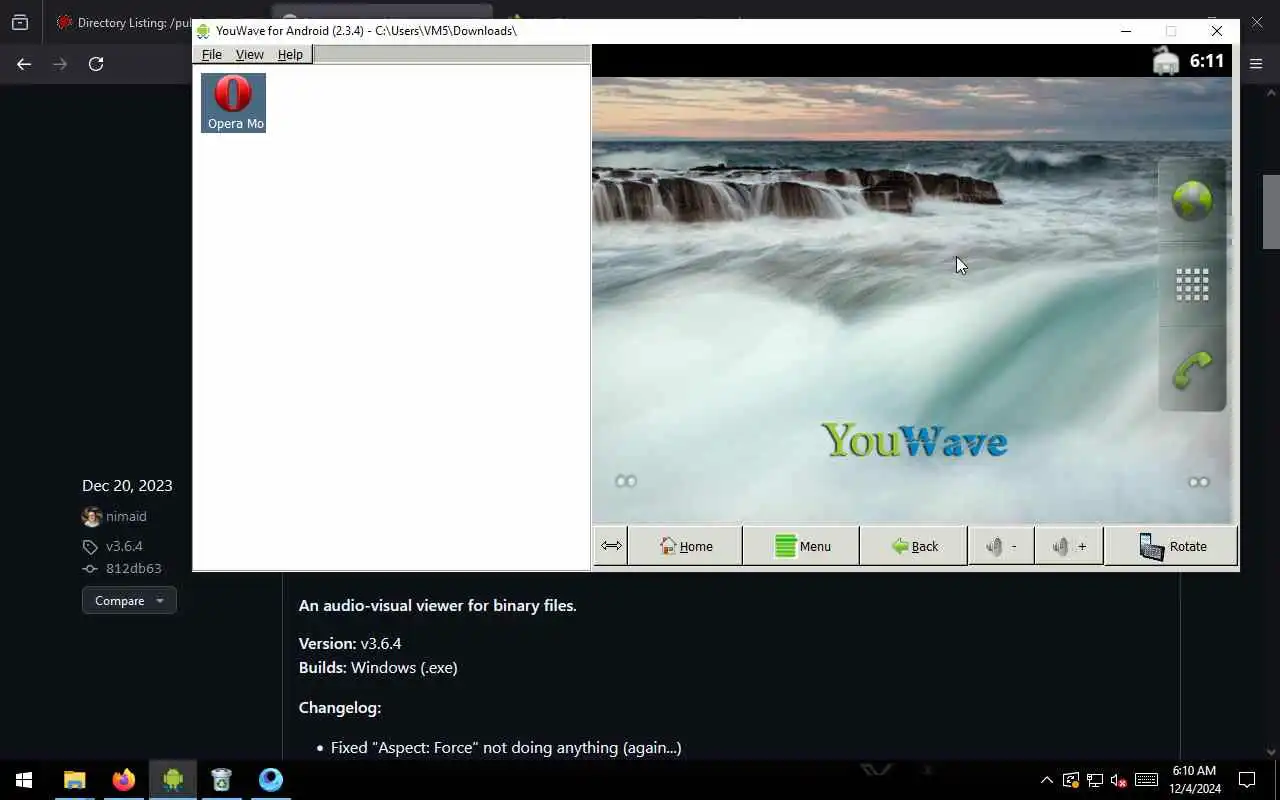The width and height of the screenshot is (1280, 800).
Task: Click the muted speaker tray icon
Action: [x=1119, y=780]
